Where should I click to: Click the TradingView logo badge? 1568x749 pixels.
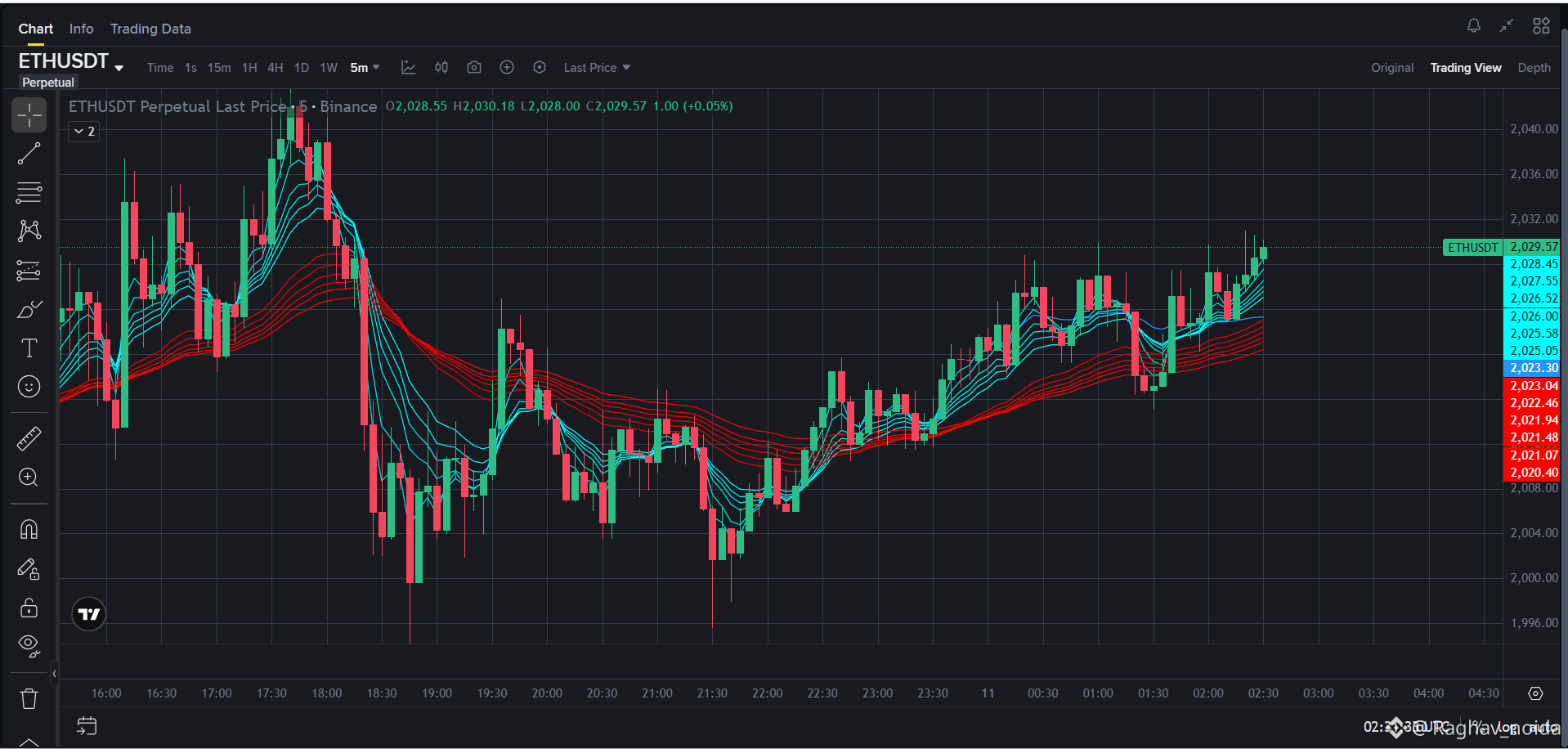(x=88, y=614)
